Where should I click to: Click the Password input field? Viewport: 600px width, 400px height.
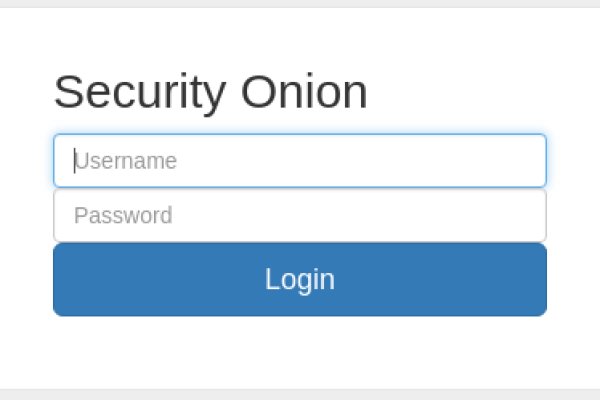[x=300, y=215]
